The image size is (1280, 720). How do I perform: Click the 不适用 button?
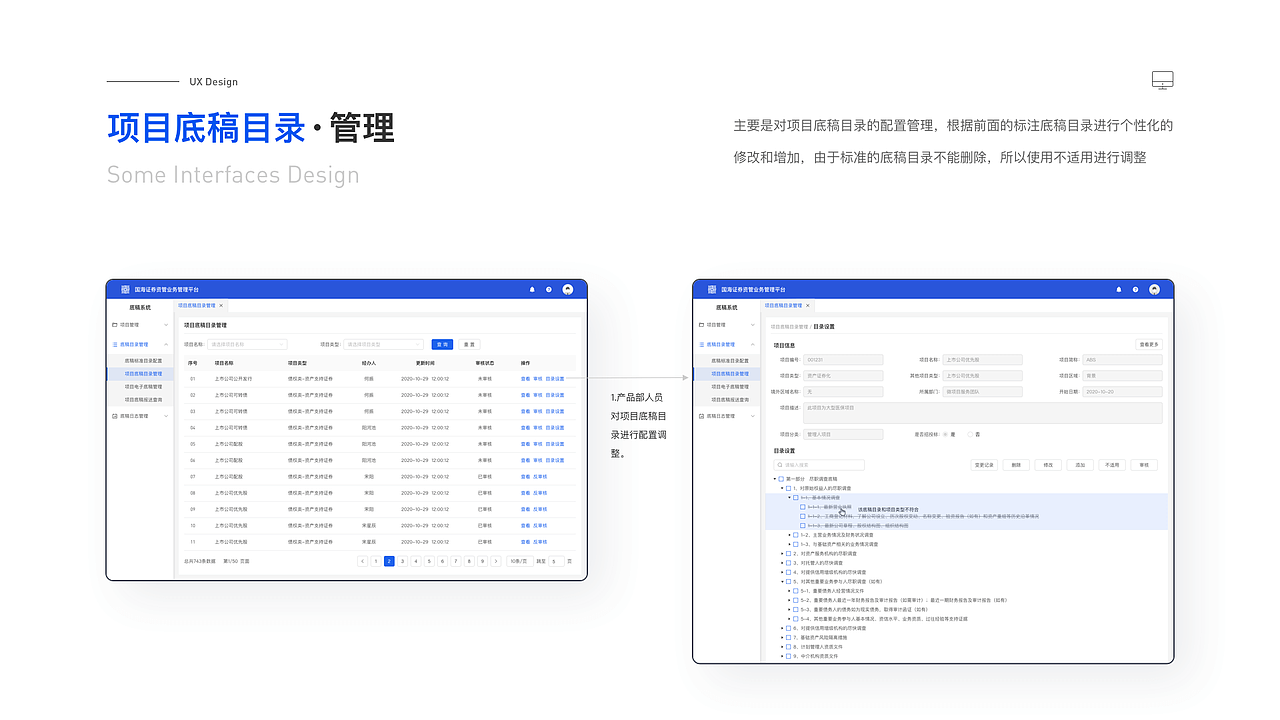click(1111, 465)
